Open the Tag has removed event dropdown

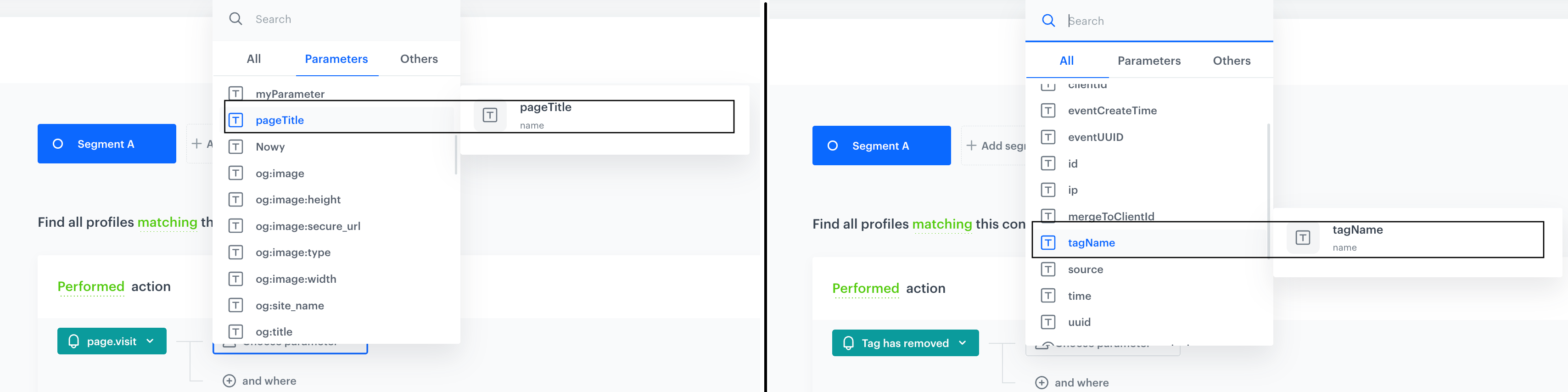click(962, 343)
